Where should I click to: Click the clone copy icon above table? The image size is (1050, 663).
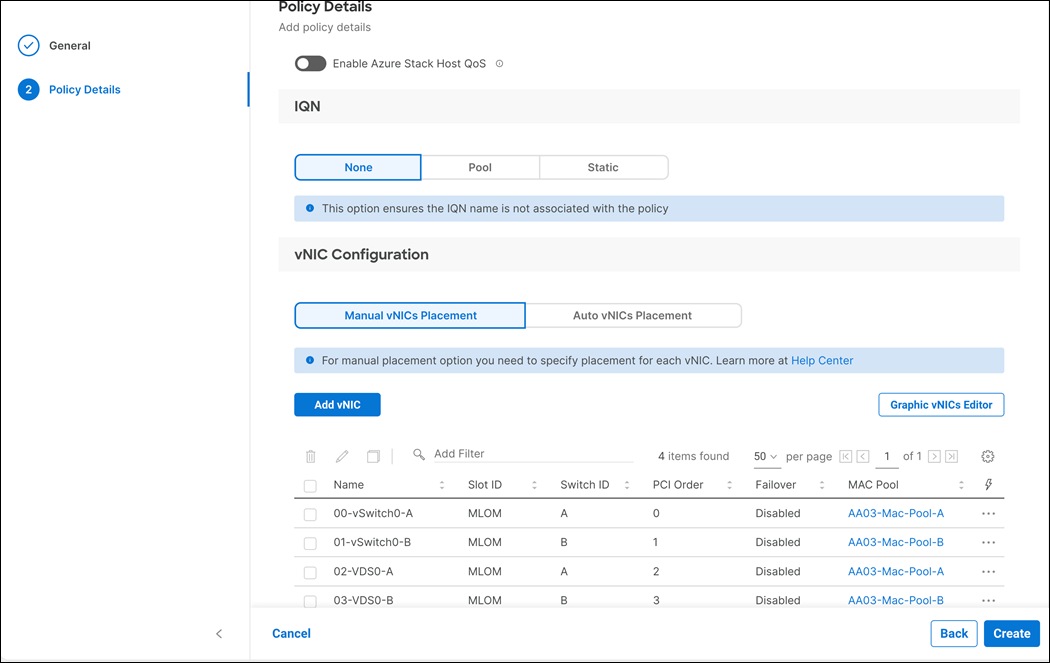click(x=373, y=456)
